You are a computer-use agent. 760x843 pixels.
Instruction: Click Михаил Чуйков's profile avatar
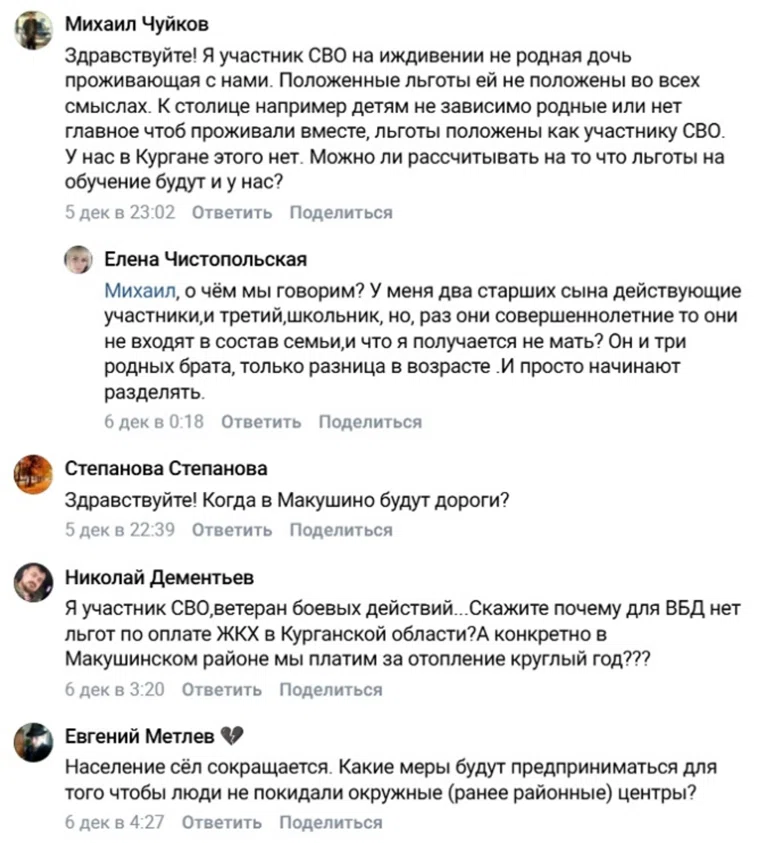[x=33, y=31]
